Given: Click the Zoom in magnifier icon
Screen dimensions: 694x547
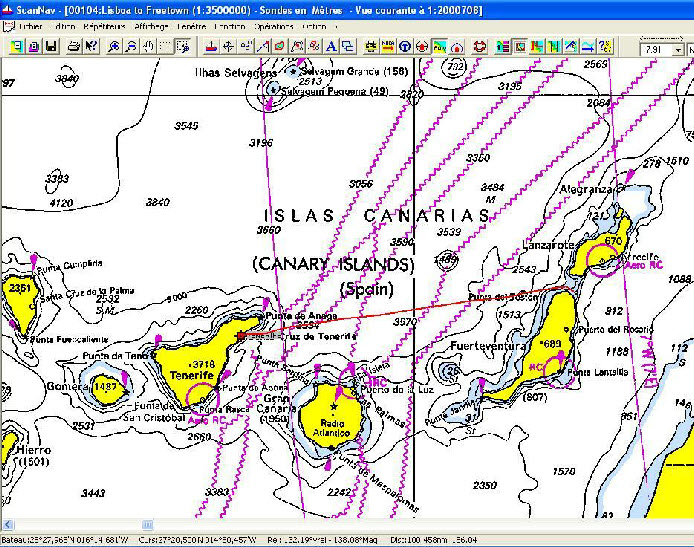Looking at the screenshot, I should 114,46.
